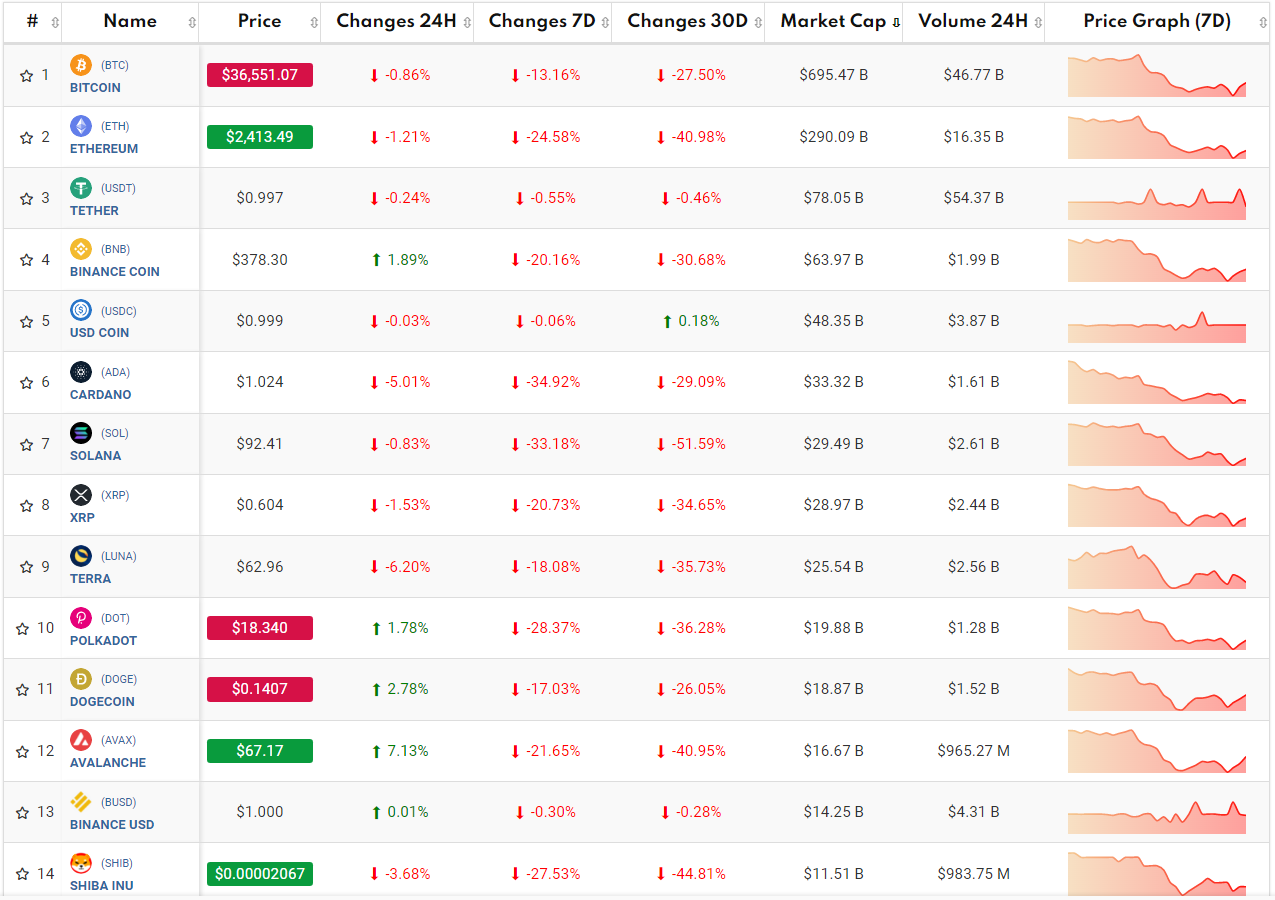Click the Dogecoin logo icon

coord(81,679)
